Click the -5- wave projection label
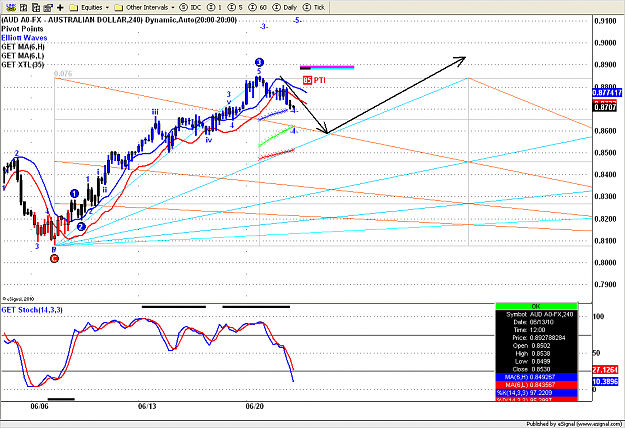The image size is (625, 428). click(297, 20)
